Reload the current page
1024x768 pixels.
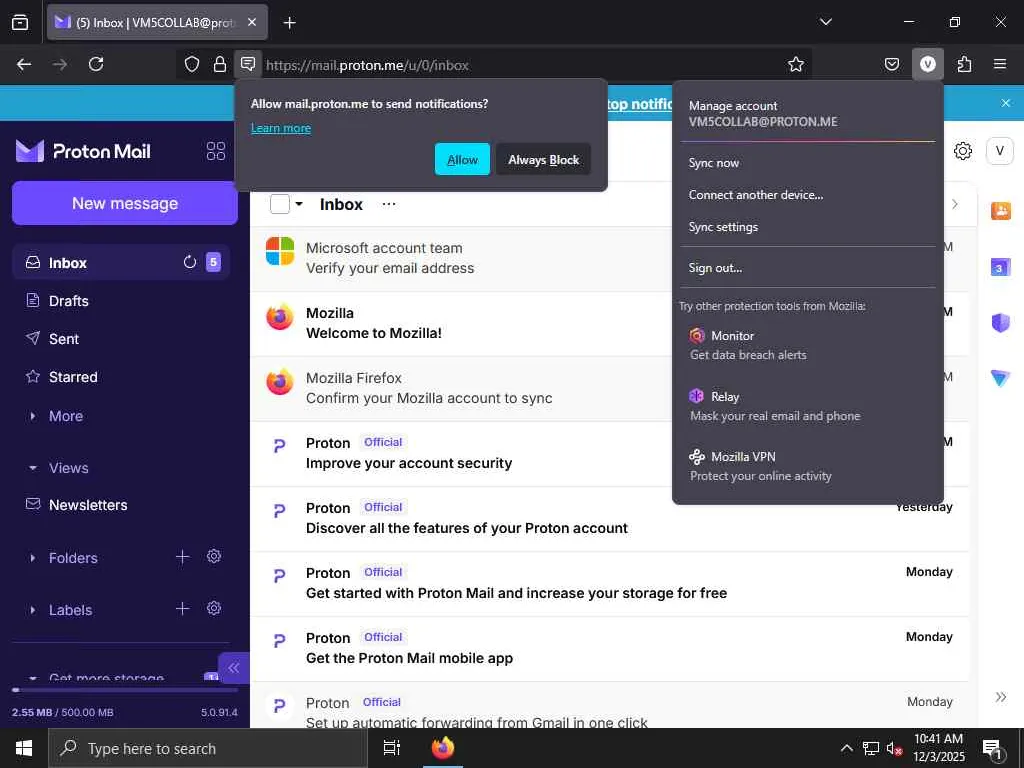(96, 64)
